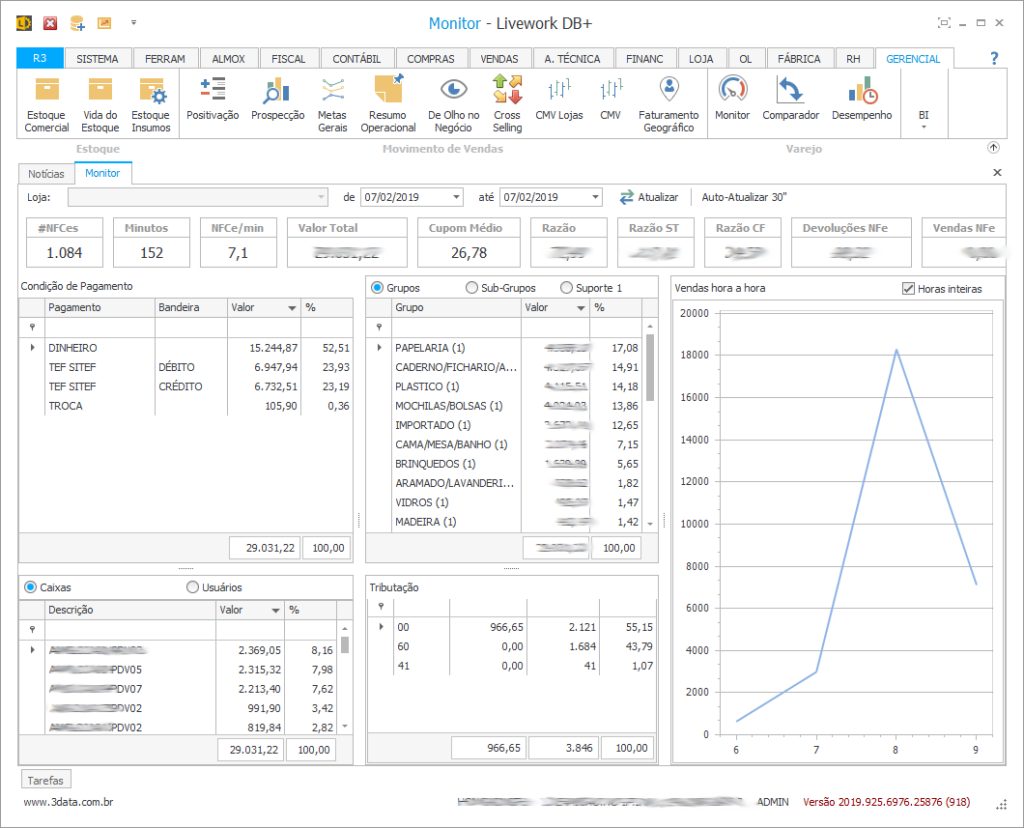Image resolution: width=1024 pixels, height=828 pixels.
Task: Uncheck the Horas inteiras checkbox
Action: [x=908, y=289]
